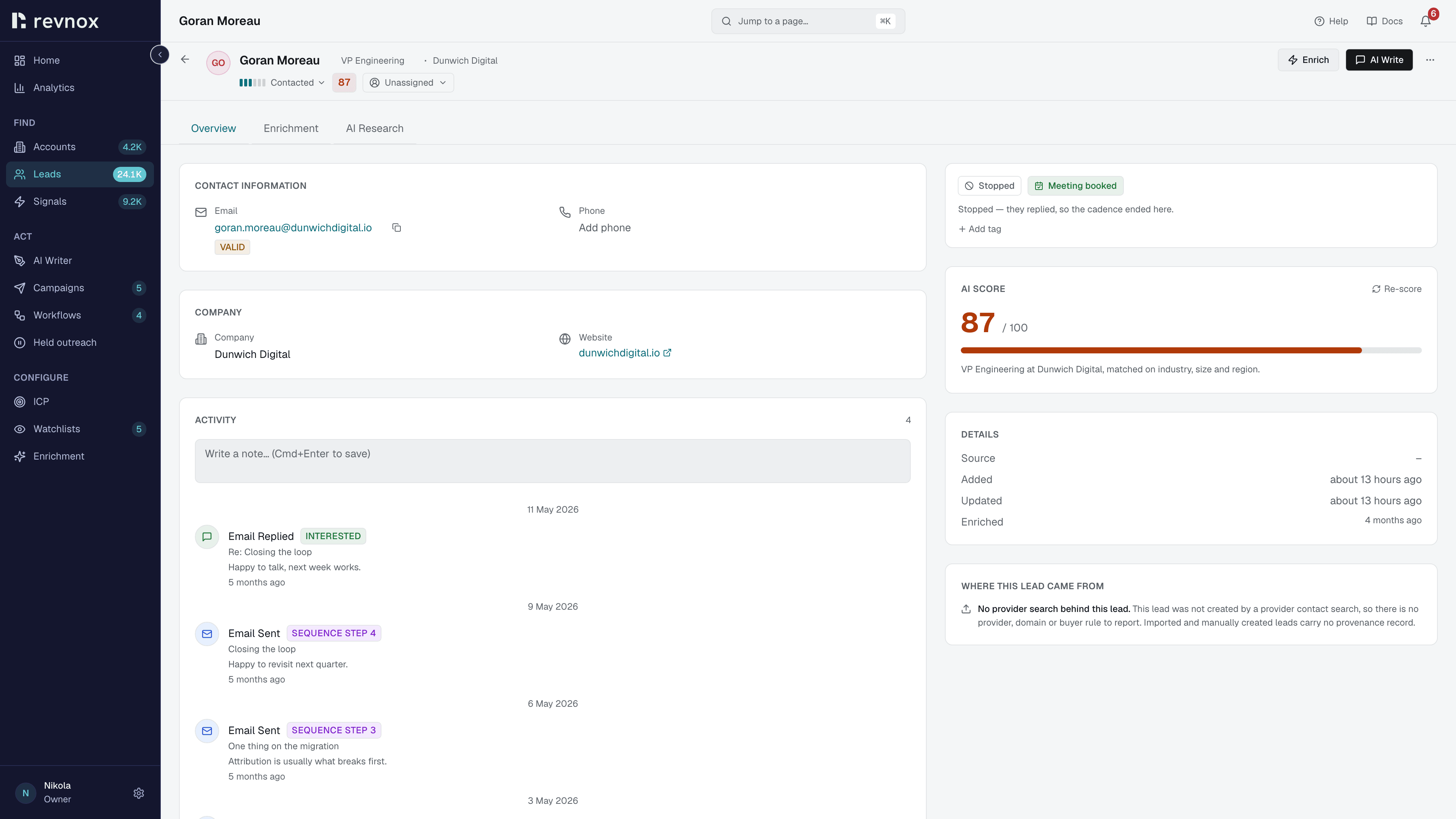Open the three-dot more actions menu
This screenshot has width=1456, height=819.
coord(1430,60)
